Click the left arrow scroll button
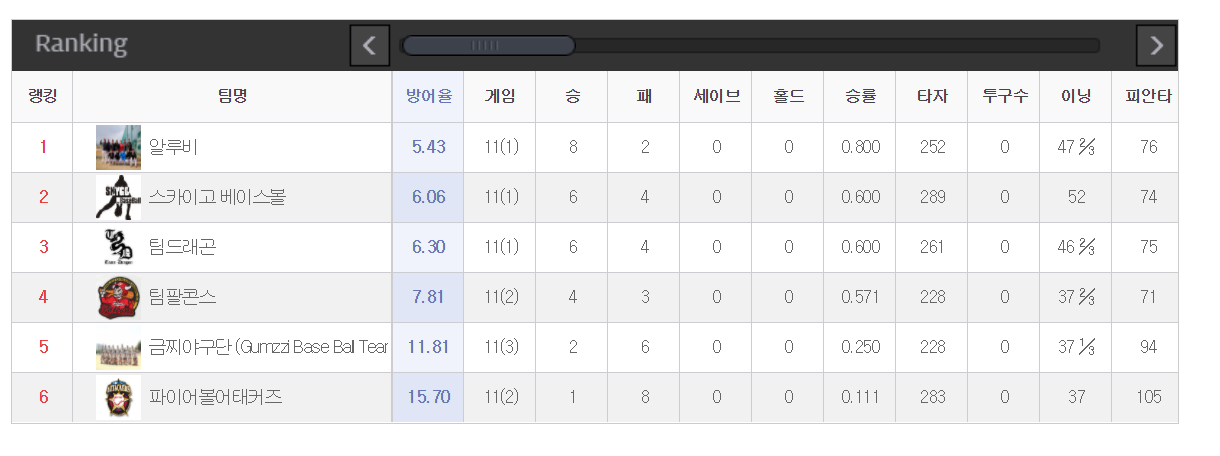Screen dimensions: 1220x456 pyautogui.click(x=370, y=46)
